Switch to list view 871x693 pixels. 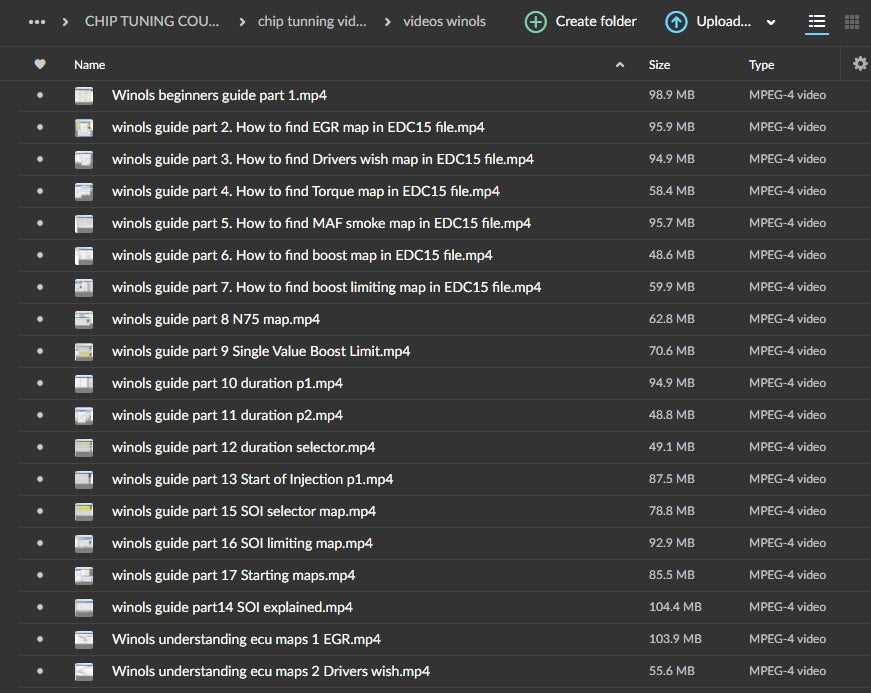point(817,21)
